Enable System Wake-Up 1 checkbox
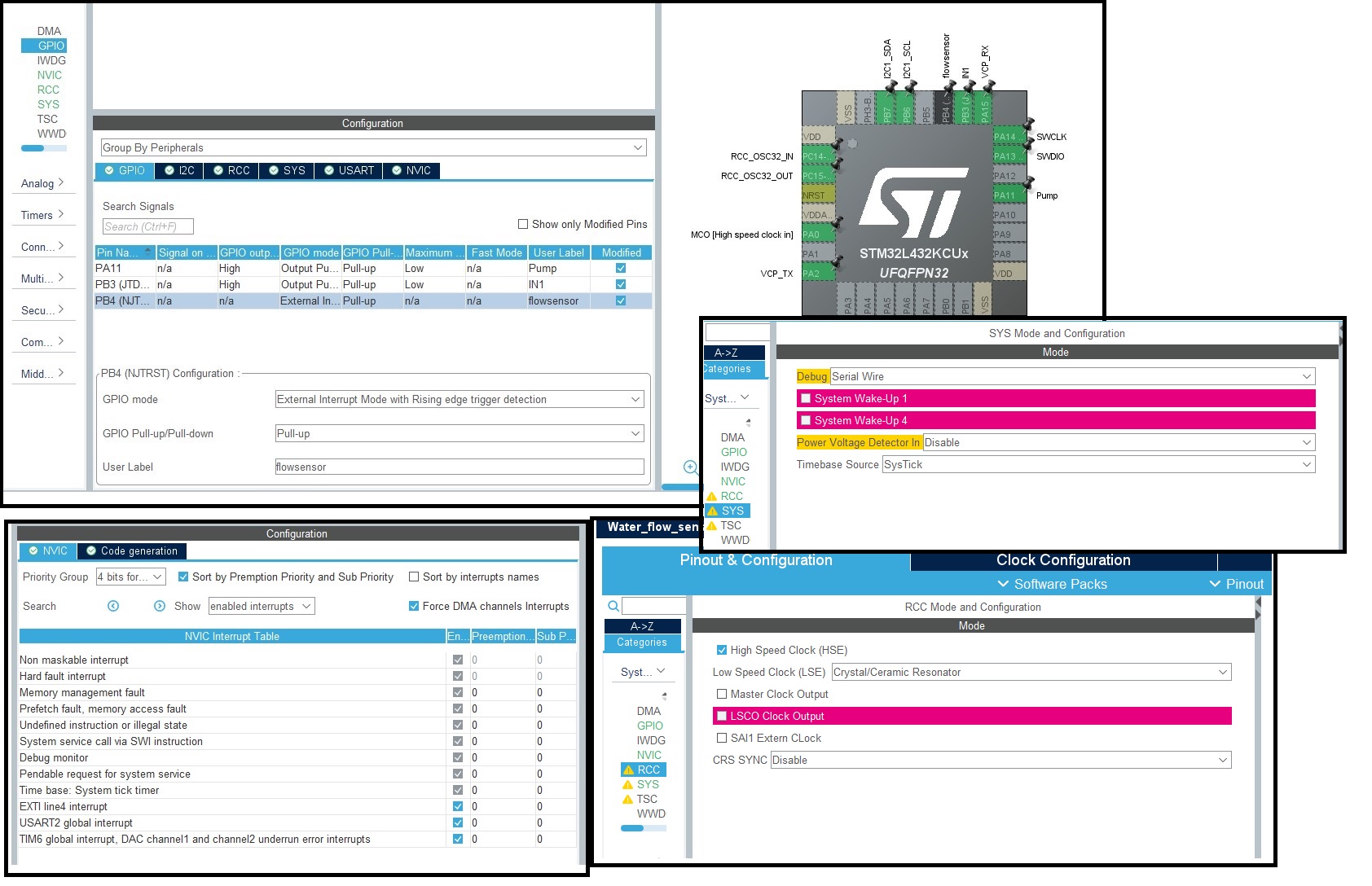The image size is (1372, 886). pyautogui.click(x=806, y=398)
